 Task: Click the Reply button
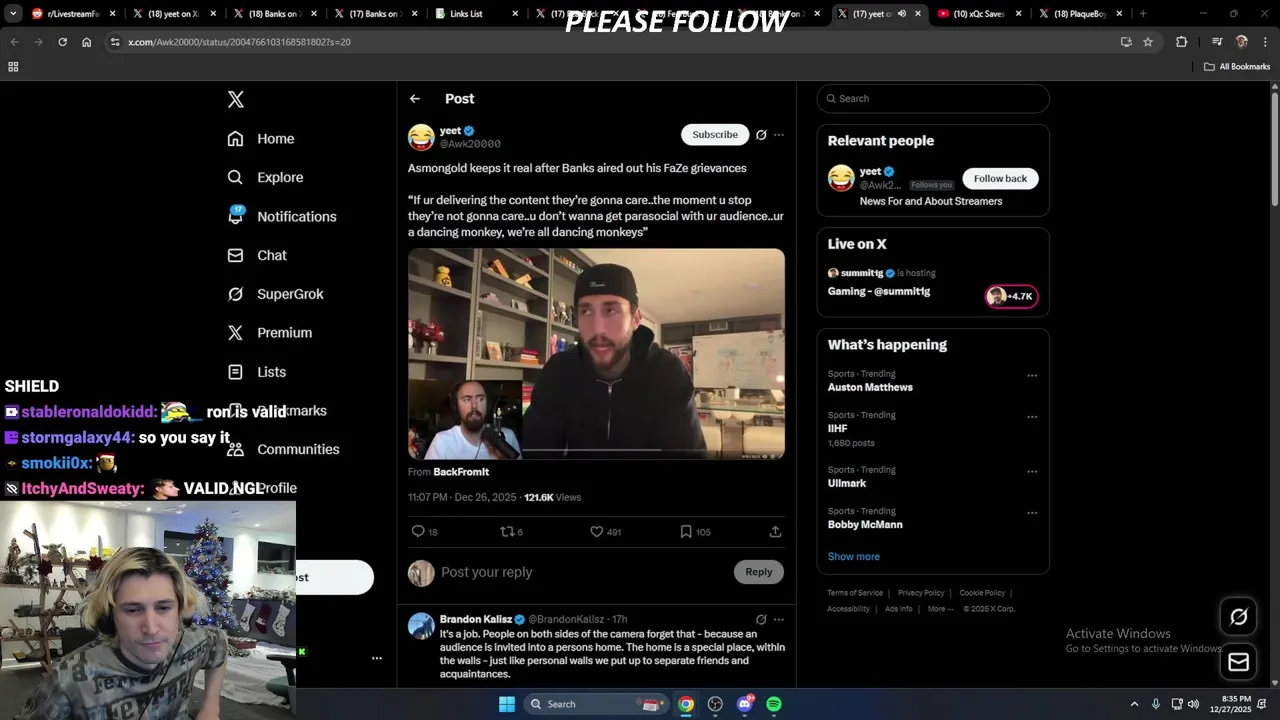759,572
